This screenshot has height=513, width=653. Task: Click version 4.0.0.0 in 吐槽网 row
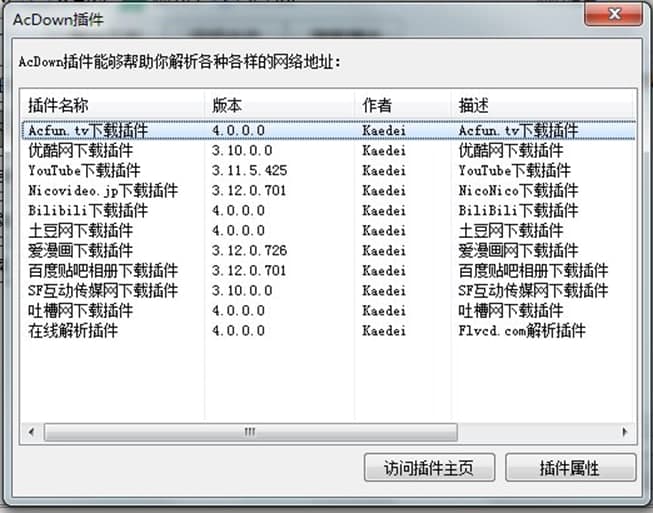tap(238, 310)
